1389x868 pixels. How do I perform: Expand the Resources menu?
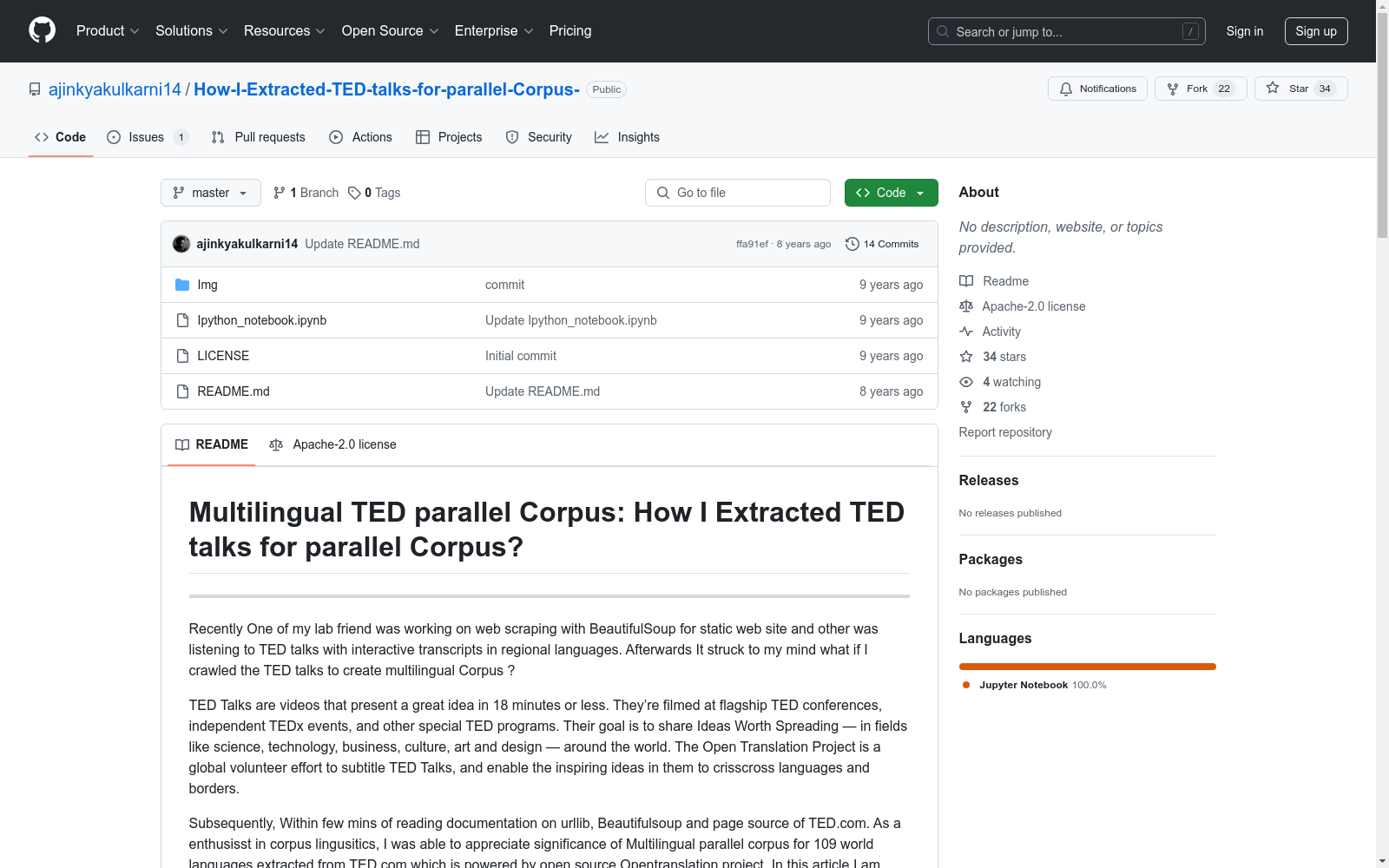(x=285, y=30)
